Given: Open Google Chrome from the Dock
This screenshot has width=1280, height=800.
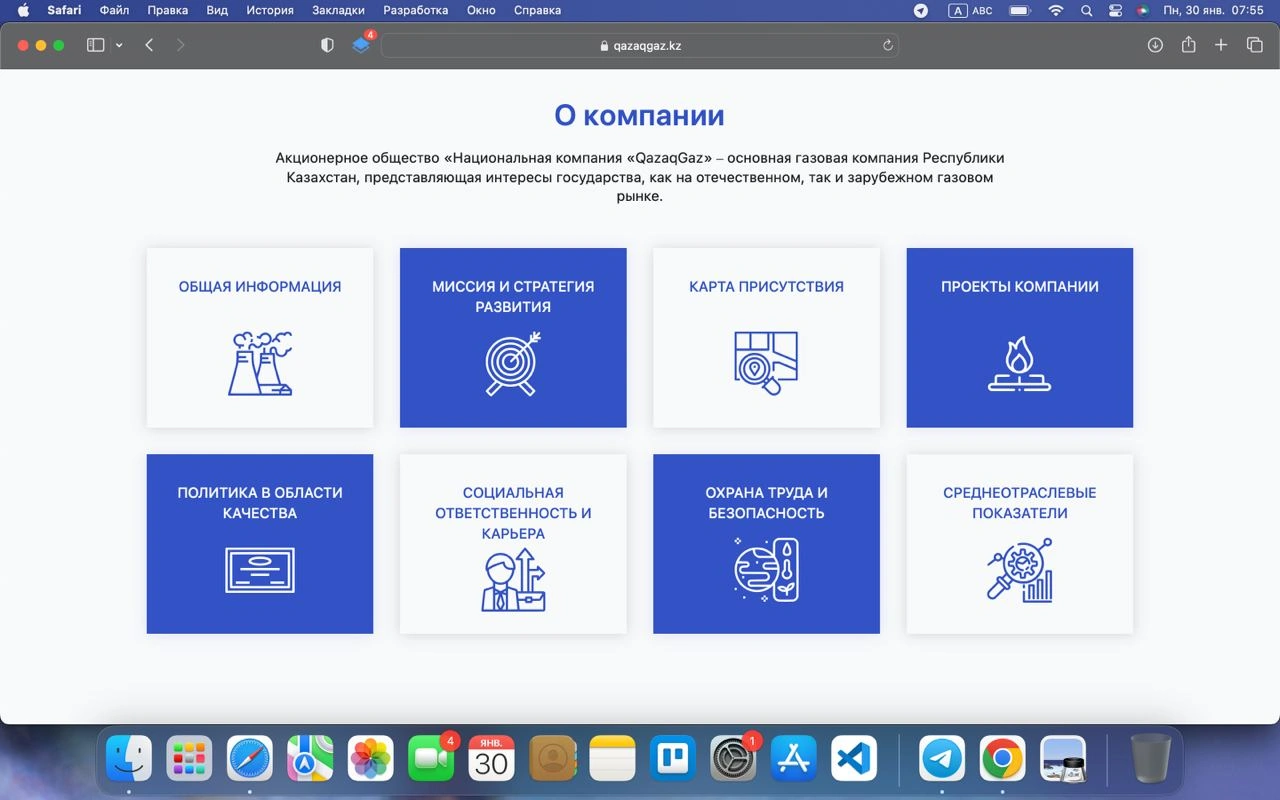Looking at the screenshot, I should [1002, 759].
